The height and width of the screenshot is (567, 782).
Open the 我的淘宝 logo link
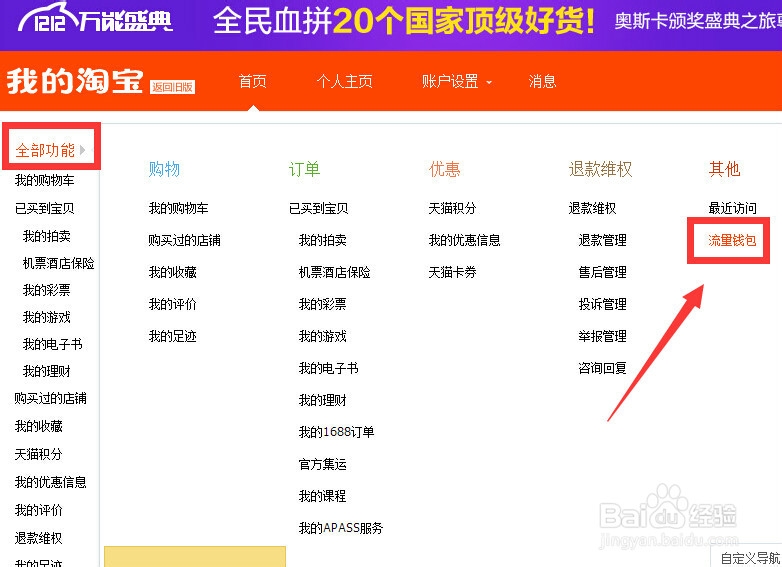point(75,81)
